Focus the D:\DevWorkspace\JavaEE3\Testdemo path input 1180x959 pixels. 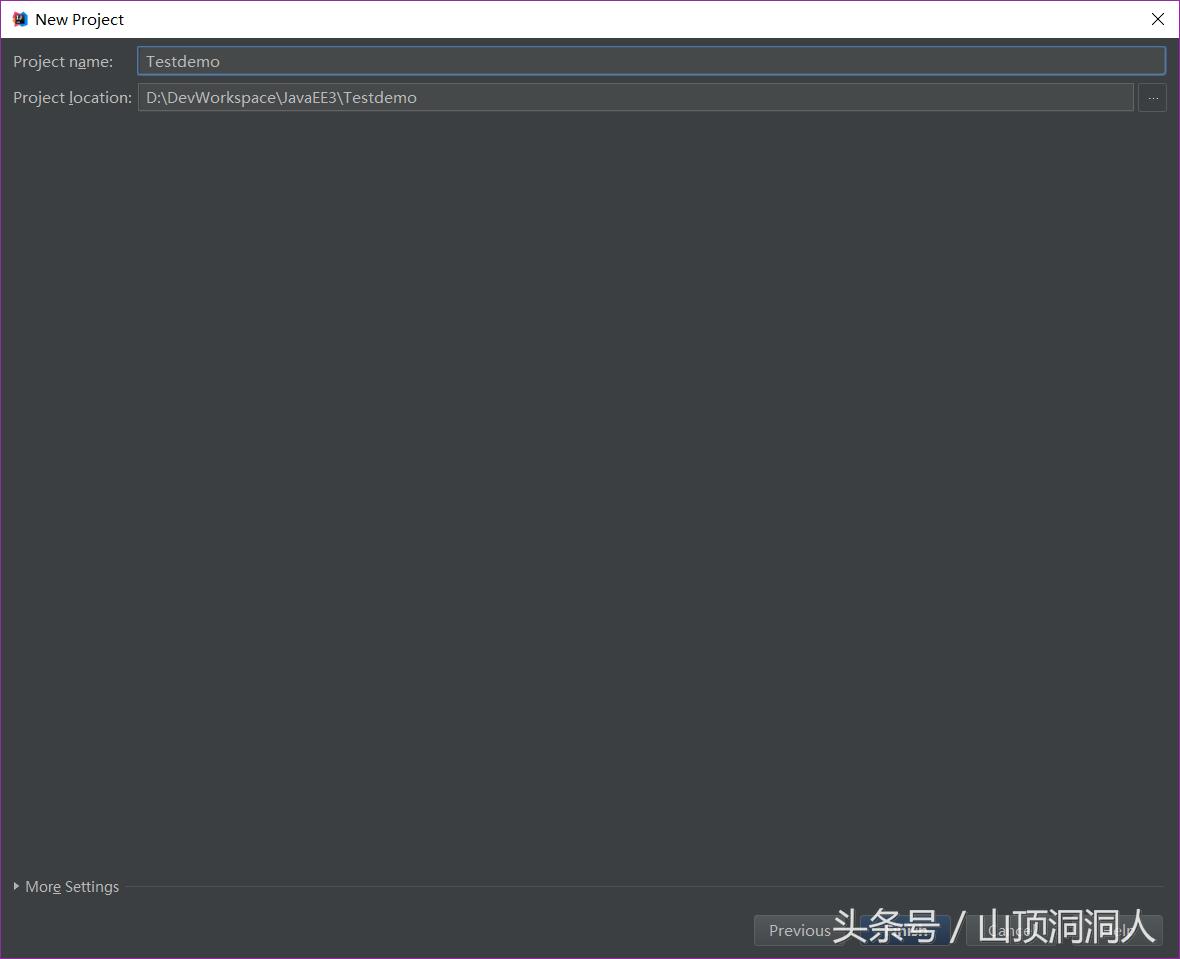[x=637, y=97]
